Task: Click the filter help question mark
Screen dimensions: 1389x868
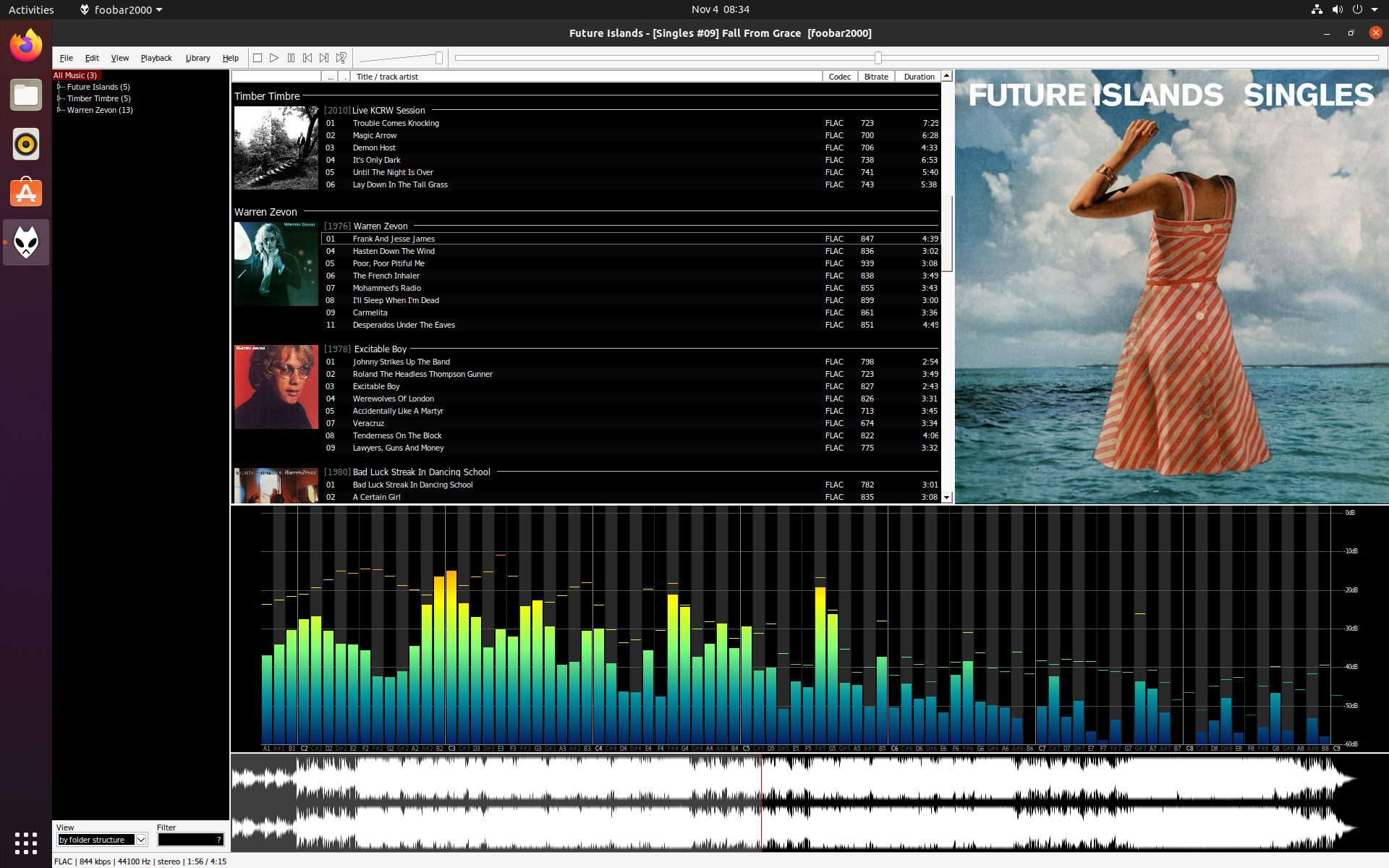Action: coord(219,840)
